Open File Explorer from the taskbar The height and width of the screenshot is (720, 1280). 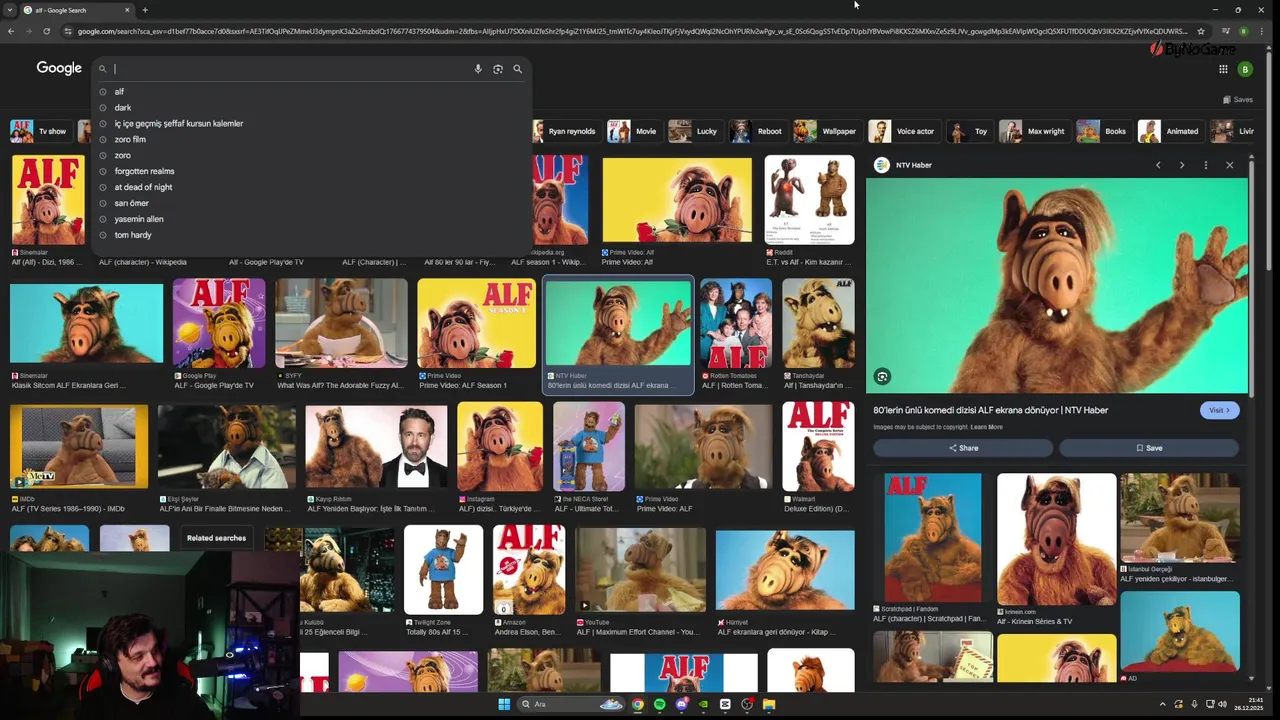769,704
